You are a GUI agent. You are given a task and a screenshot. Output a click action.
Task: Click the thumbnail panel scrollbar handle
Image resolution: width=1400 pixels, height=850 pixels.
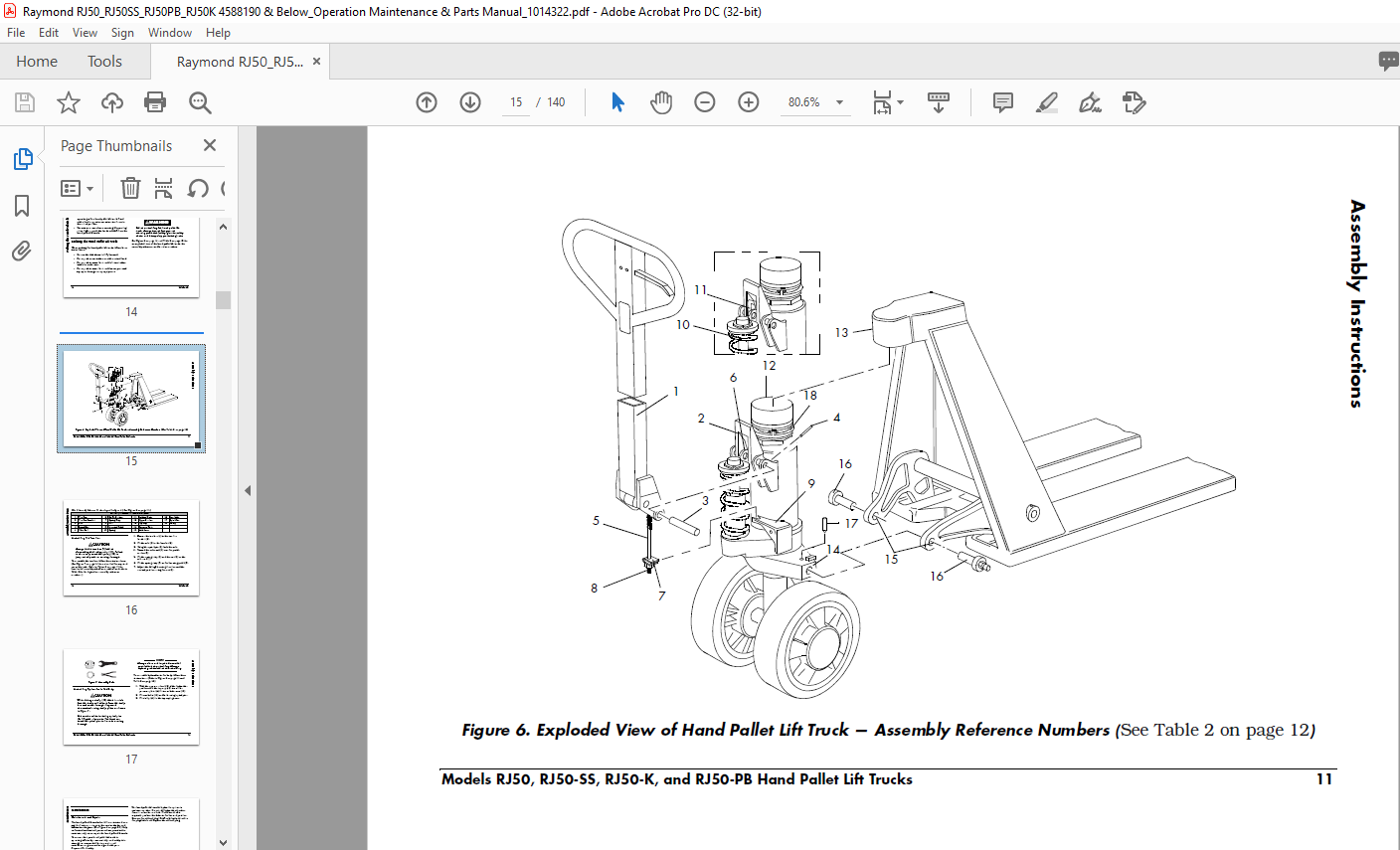tap(223, 300)
